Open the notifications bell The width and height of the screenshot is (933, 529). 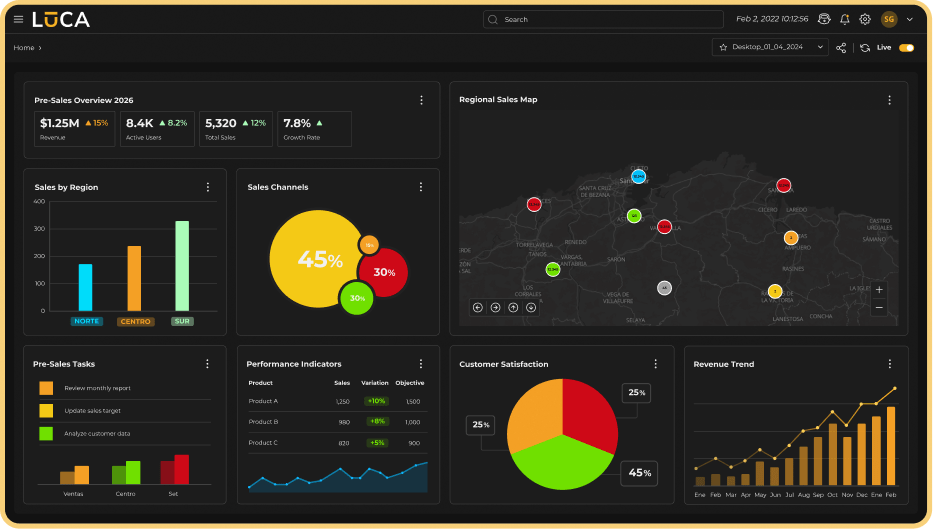845,19
